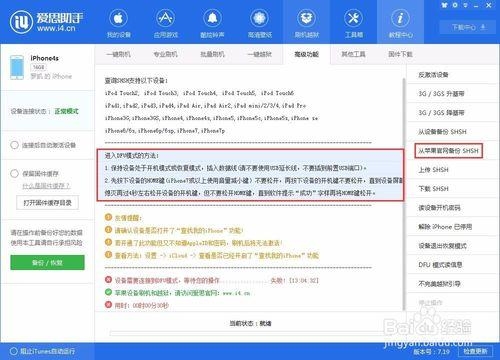Select 读设备开机密码
Viewport: 500px width, 360px height.
439,208
